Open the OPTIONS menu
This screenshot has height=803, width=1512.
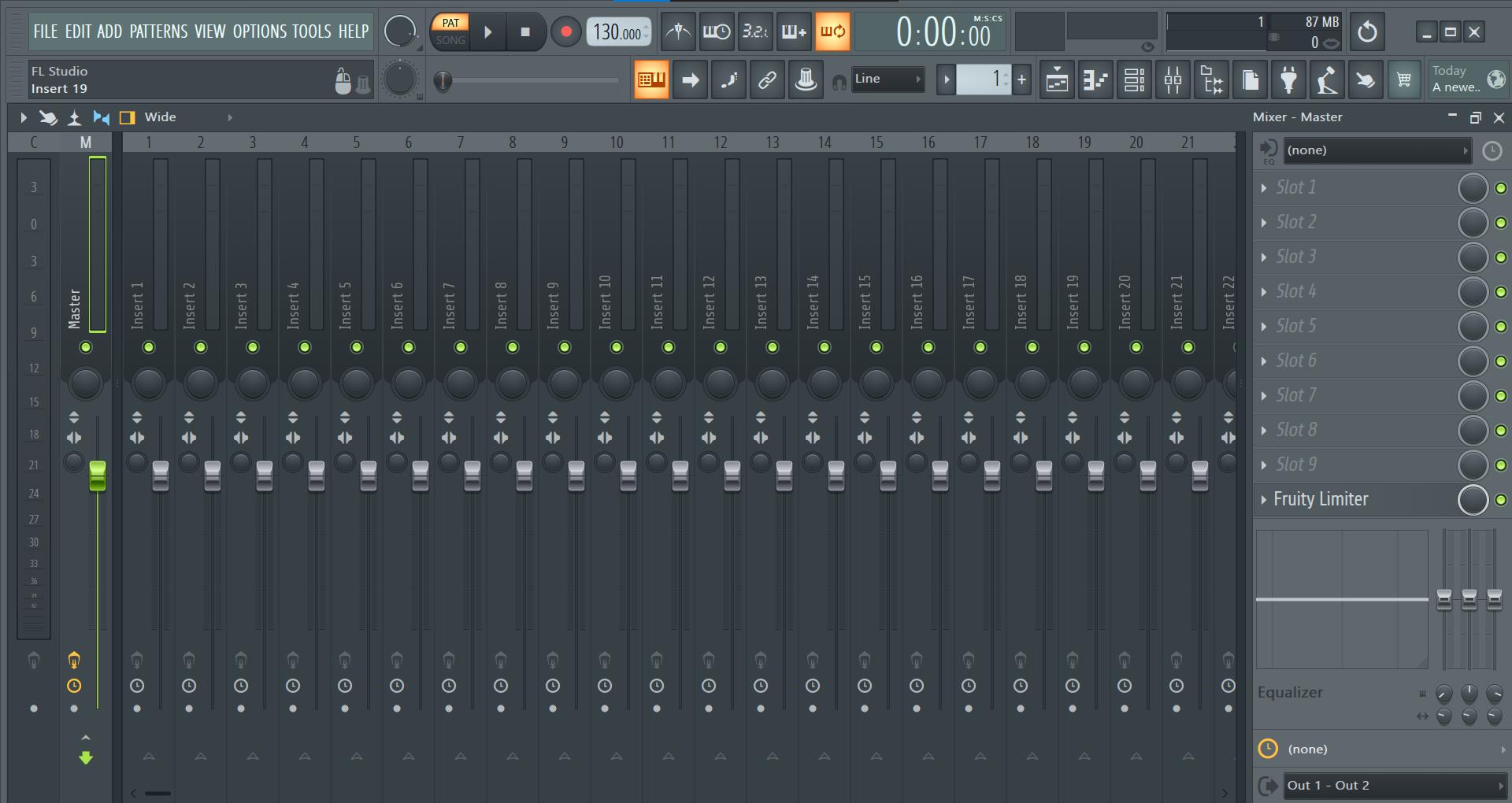259,31
